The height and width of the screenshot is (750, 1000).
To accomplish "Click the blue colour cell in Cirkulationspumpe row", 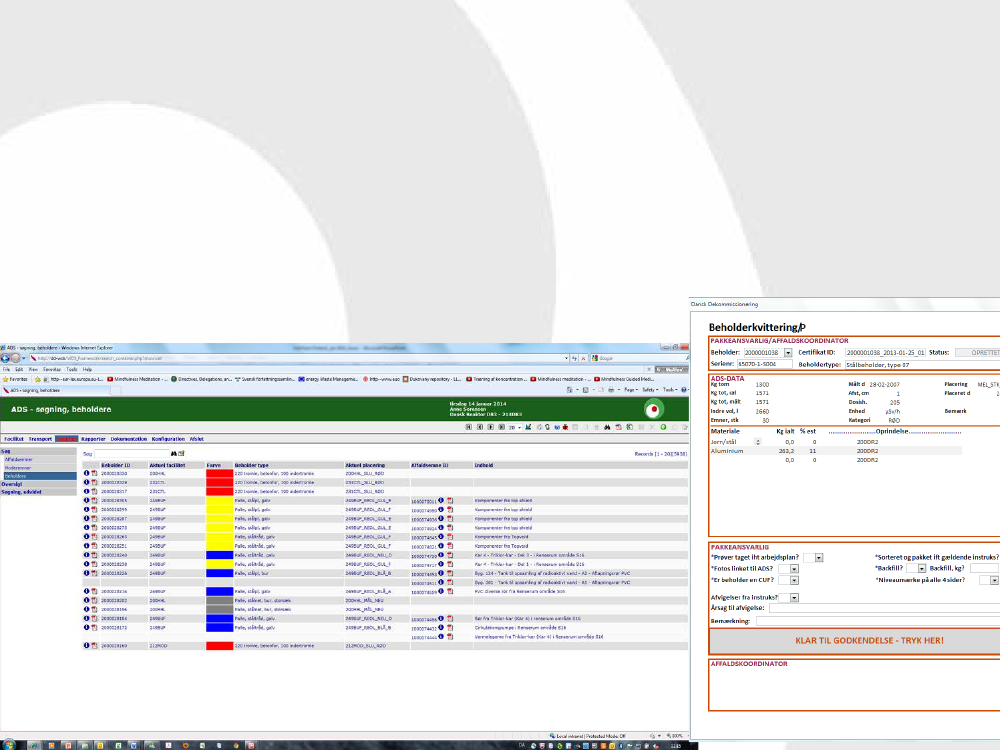I will pyautogui.click(x=219, y=628).
